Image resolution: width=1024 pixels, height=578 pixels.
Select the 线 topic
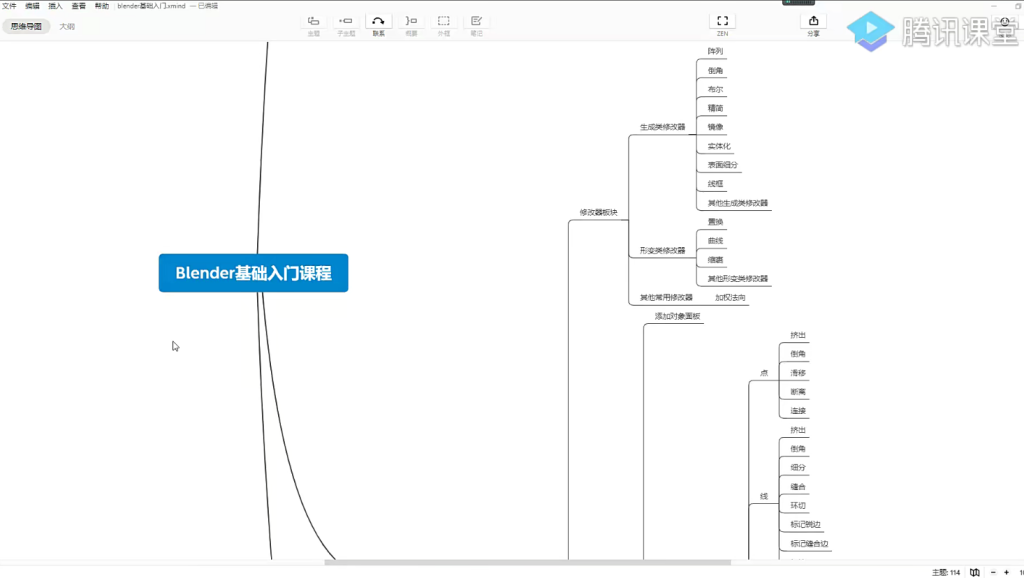click(764, 496)
